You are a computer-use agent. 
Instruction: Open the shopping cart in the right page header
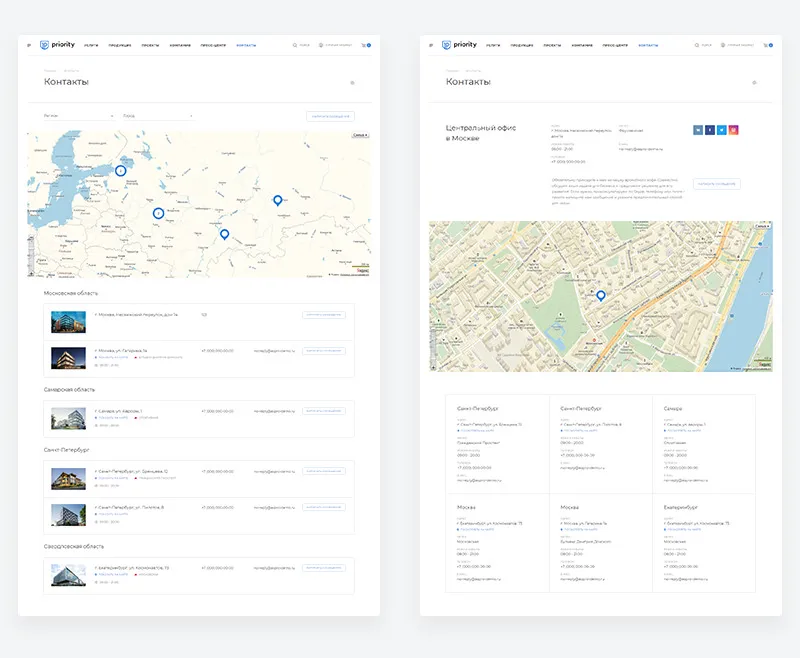[x=767, y=45]
